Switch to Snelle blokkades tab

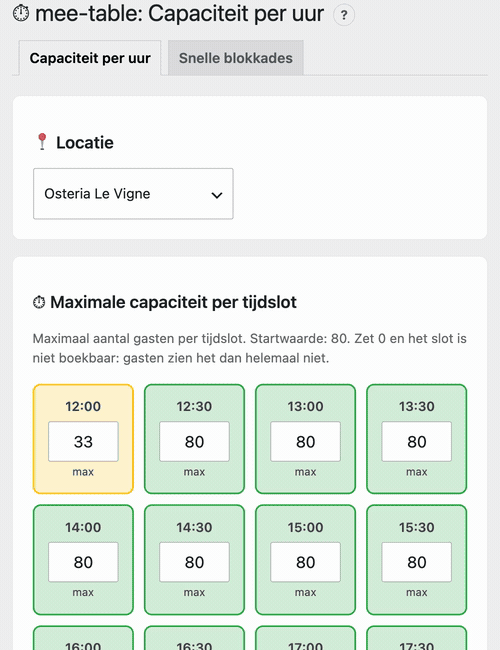pos(235,58)
